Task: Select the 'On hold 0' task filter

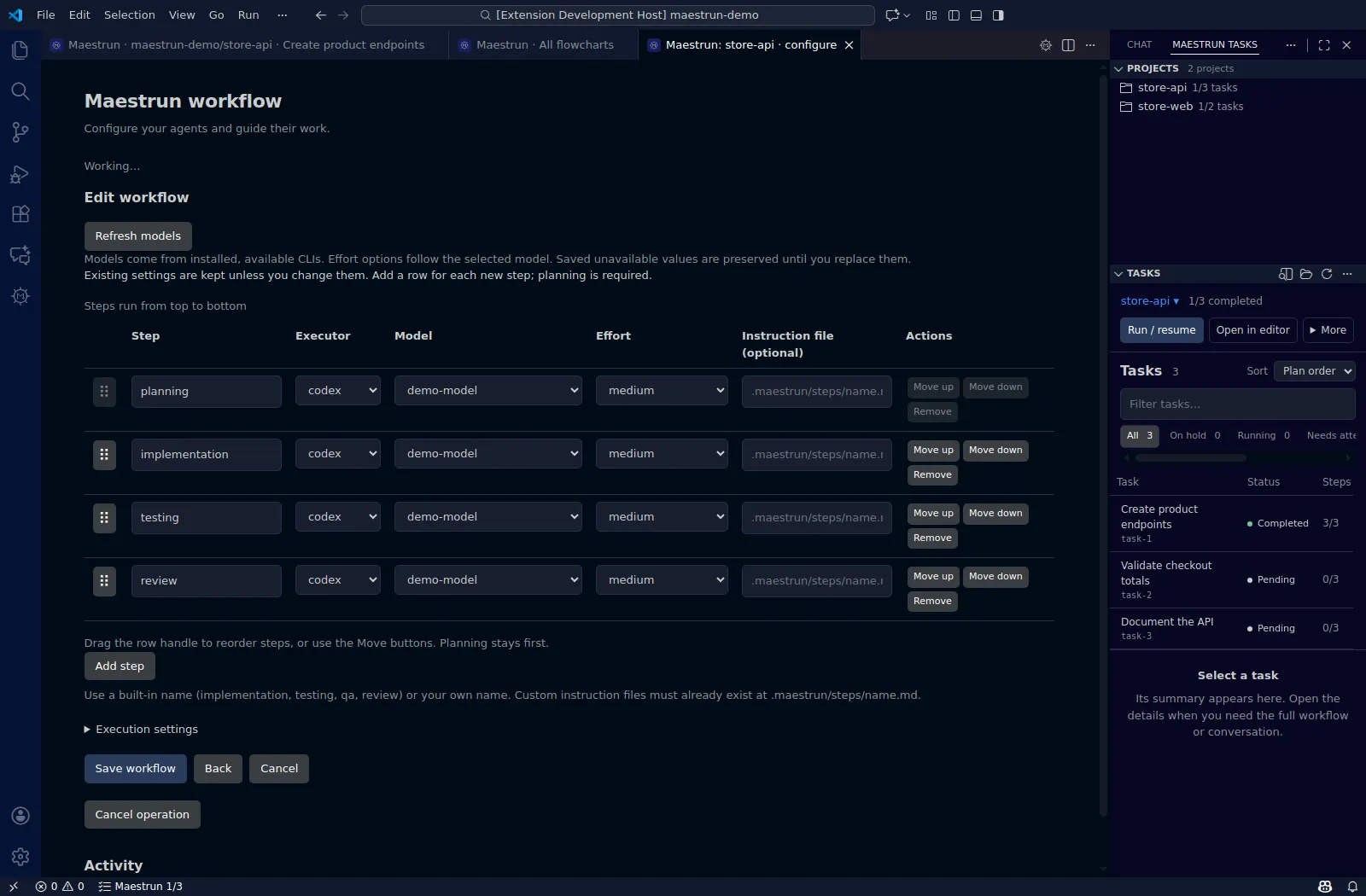Action: (1194, 436)
